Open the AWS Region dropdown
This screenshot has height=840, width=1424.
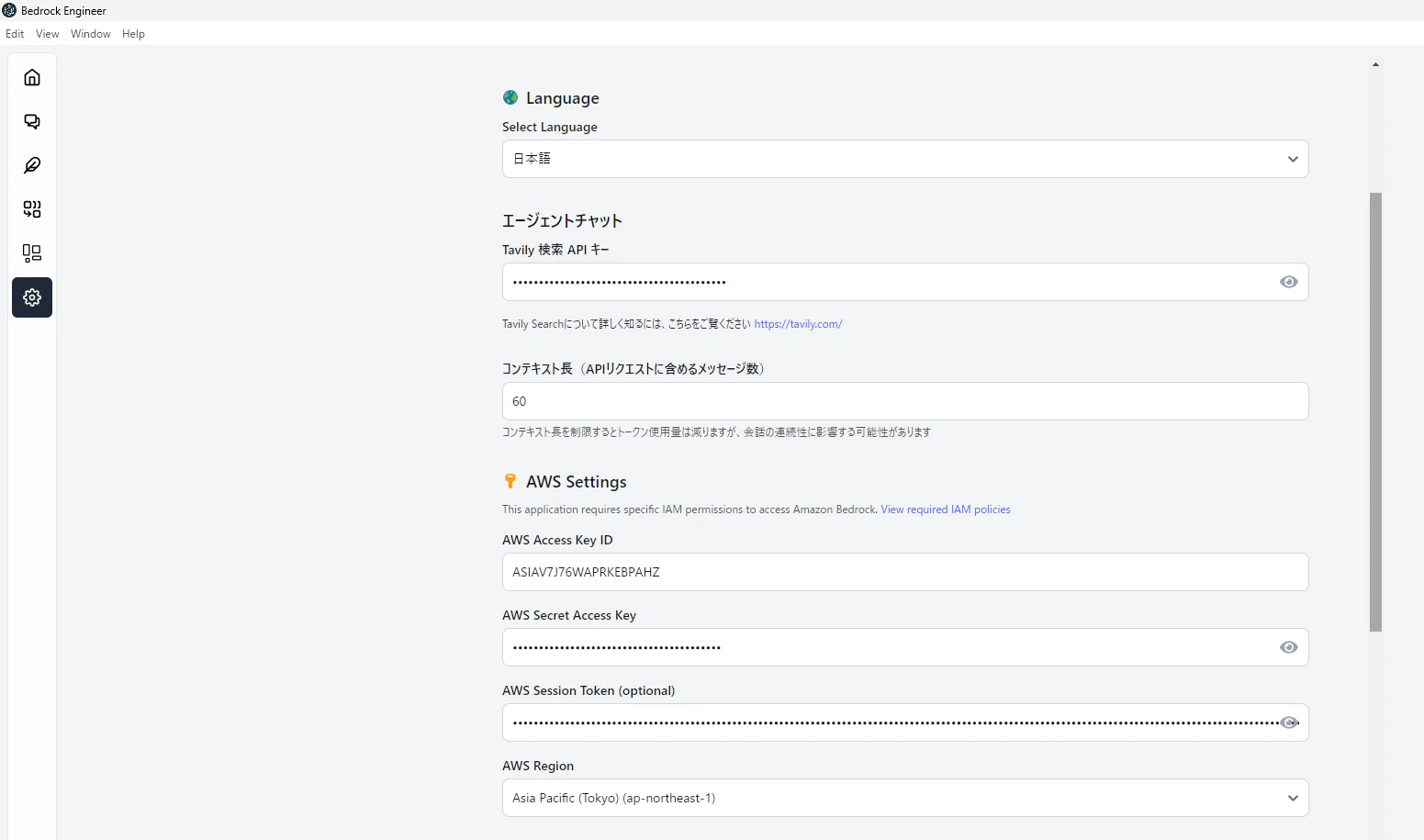coord(905,798)
